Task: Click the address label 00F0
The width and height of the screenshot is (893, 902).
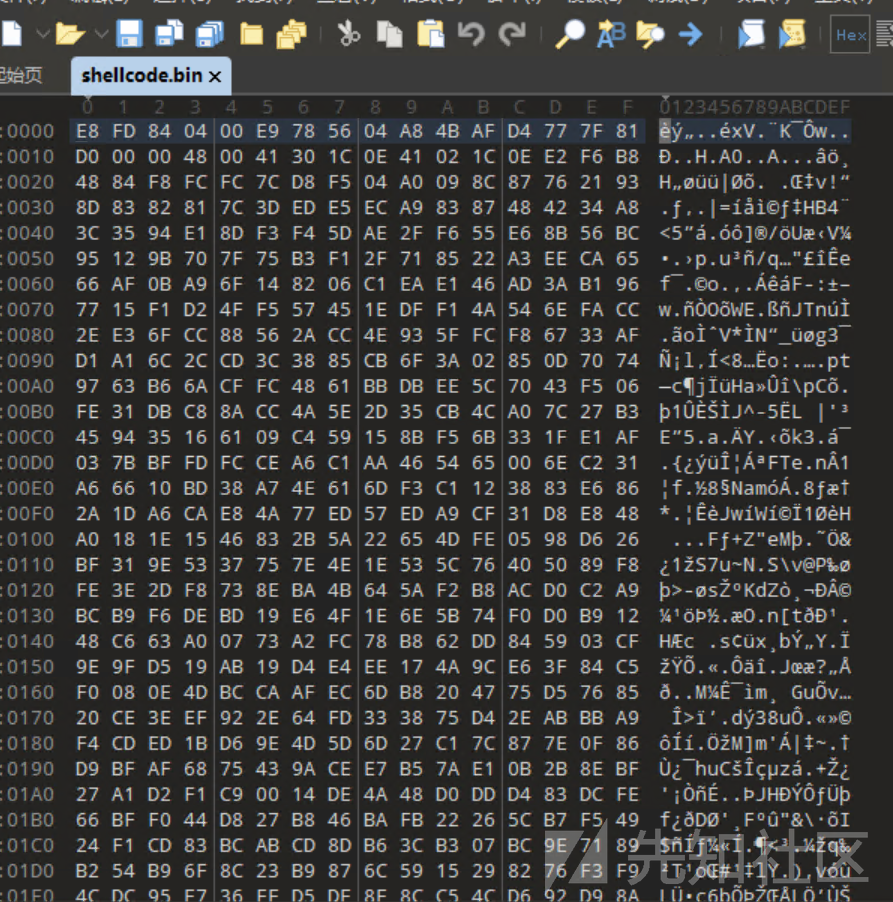Action: coord(28,514)
